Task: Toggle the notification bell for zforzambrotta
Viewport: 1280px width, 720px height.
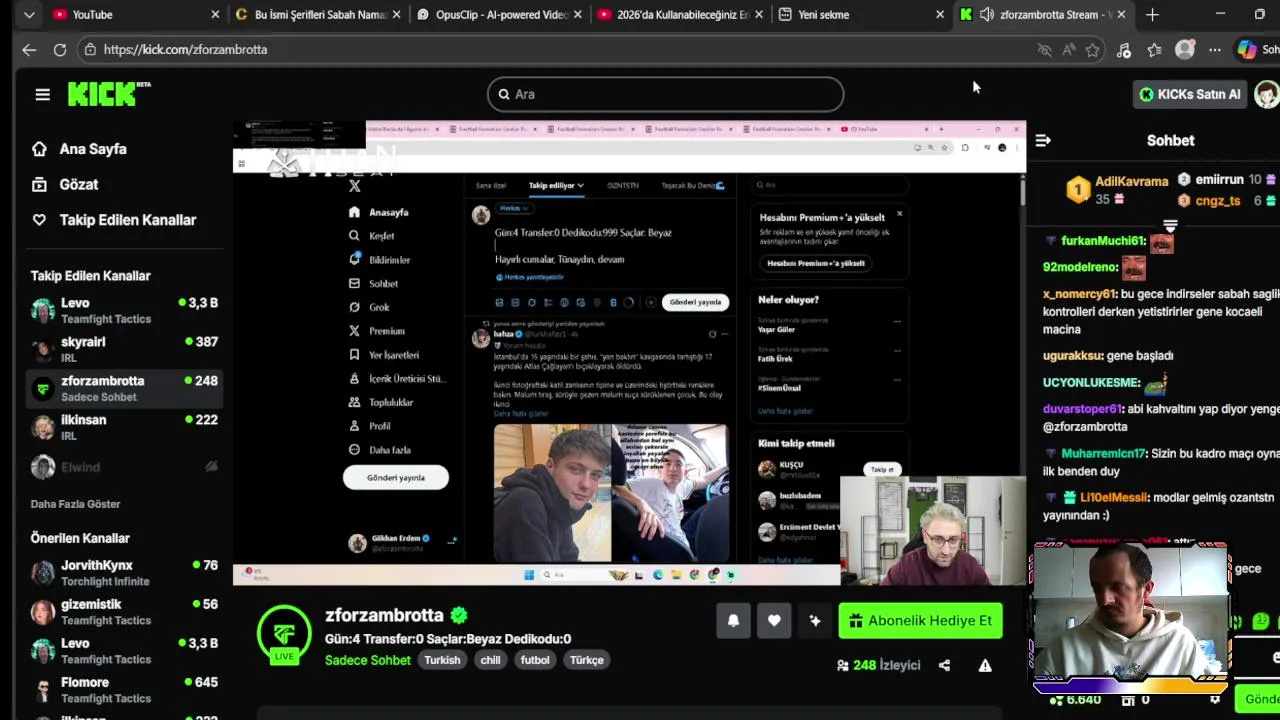Action: click(733, 621)
